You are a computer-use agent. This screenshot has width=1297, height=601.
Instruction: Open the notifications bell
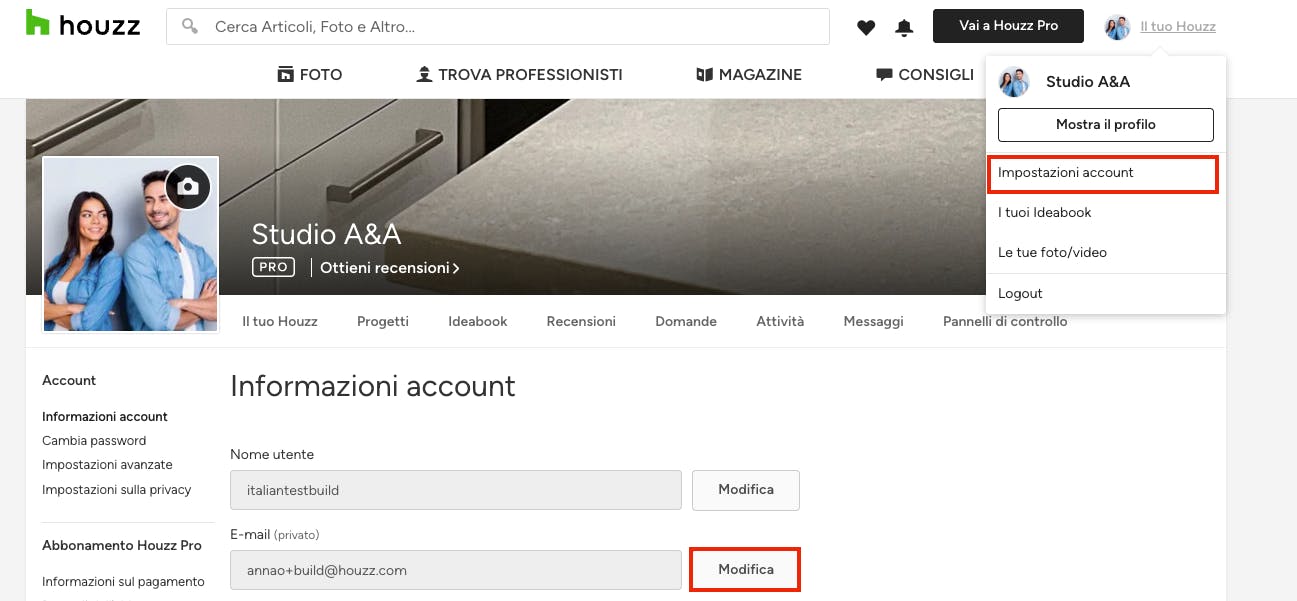tap(904, 27)
